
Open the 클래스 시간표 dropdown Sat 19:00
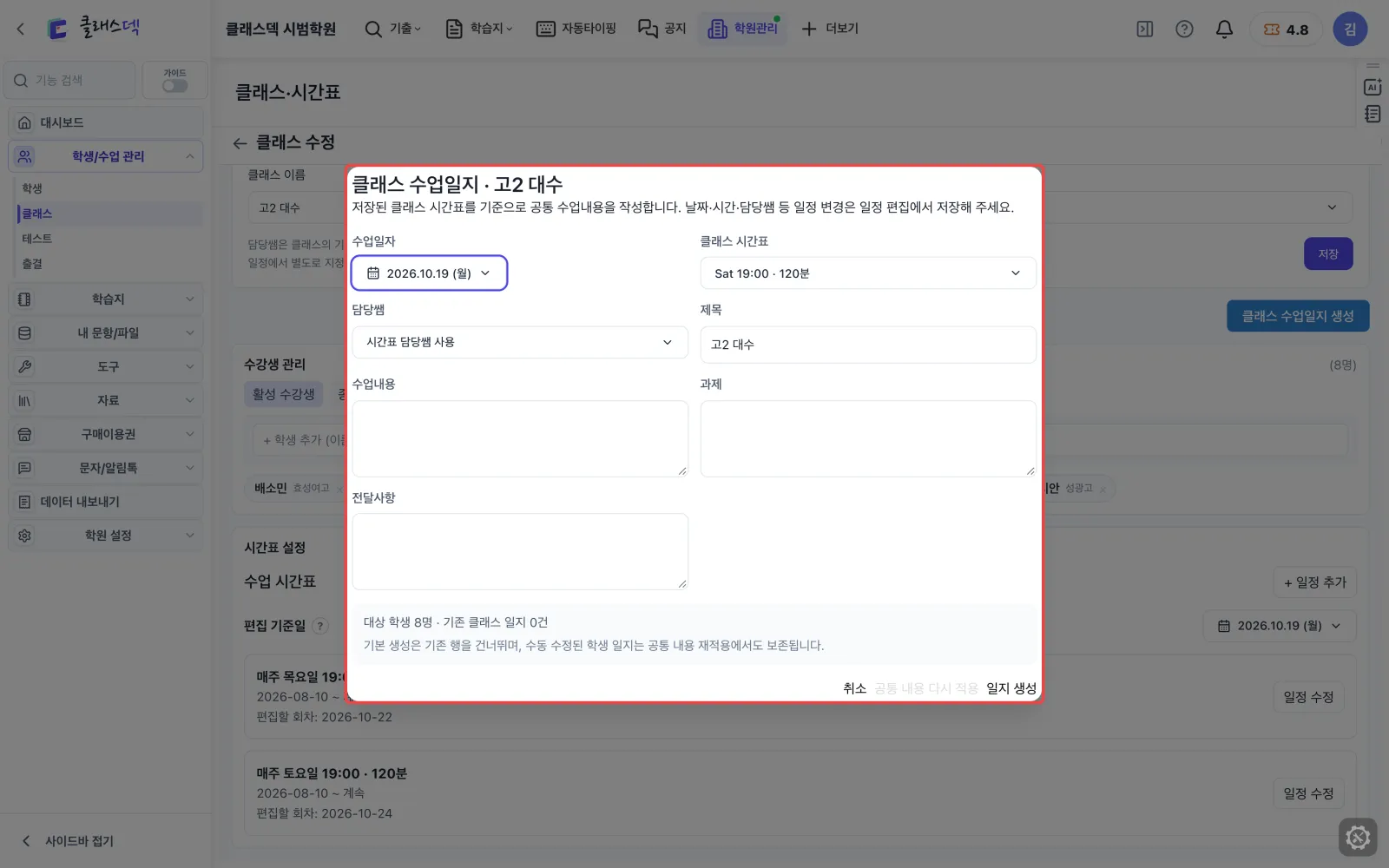coord(868,273)
